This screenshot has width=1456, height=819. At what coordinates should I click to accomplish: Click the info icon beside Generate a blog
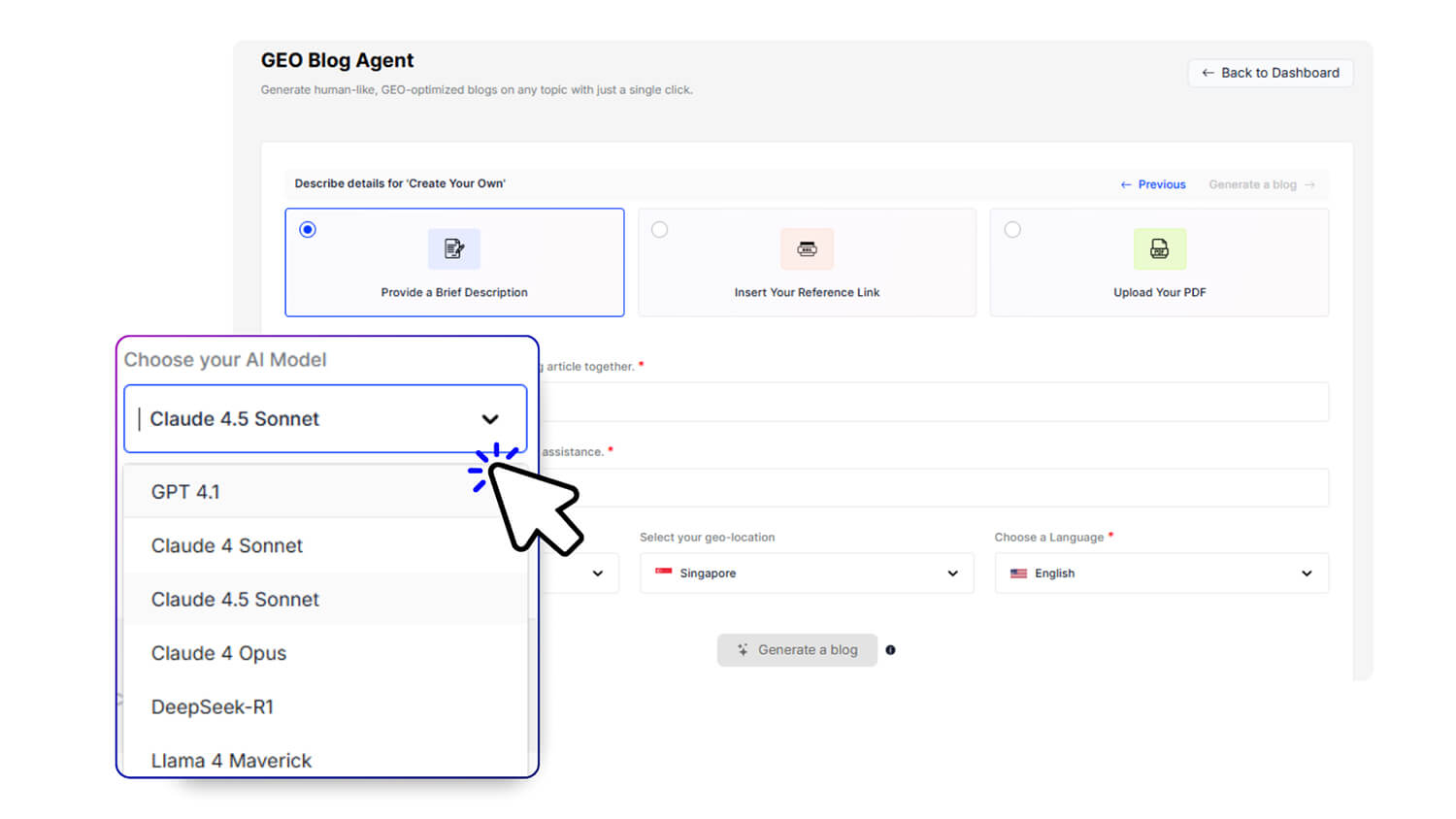point(890,650)
